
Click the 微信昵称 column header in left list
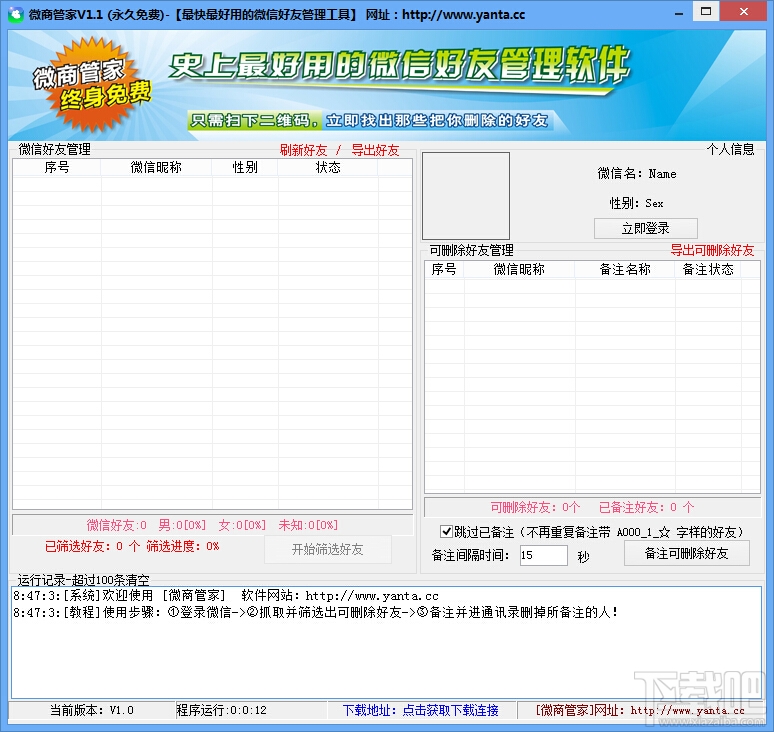coord(156,167)
